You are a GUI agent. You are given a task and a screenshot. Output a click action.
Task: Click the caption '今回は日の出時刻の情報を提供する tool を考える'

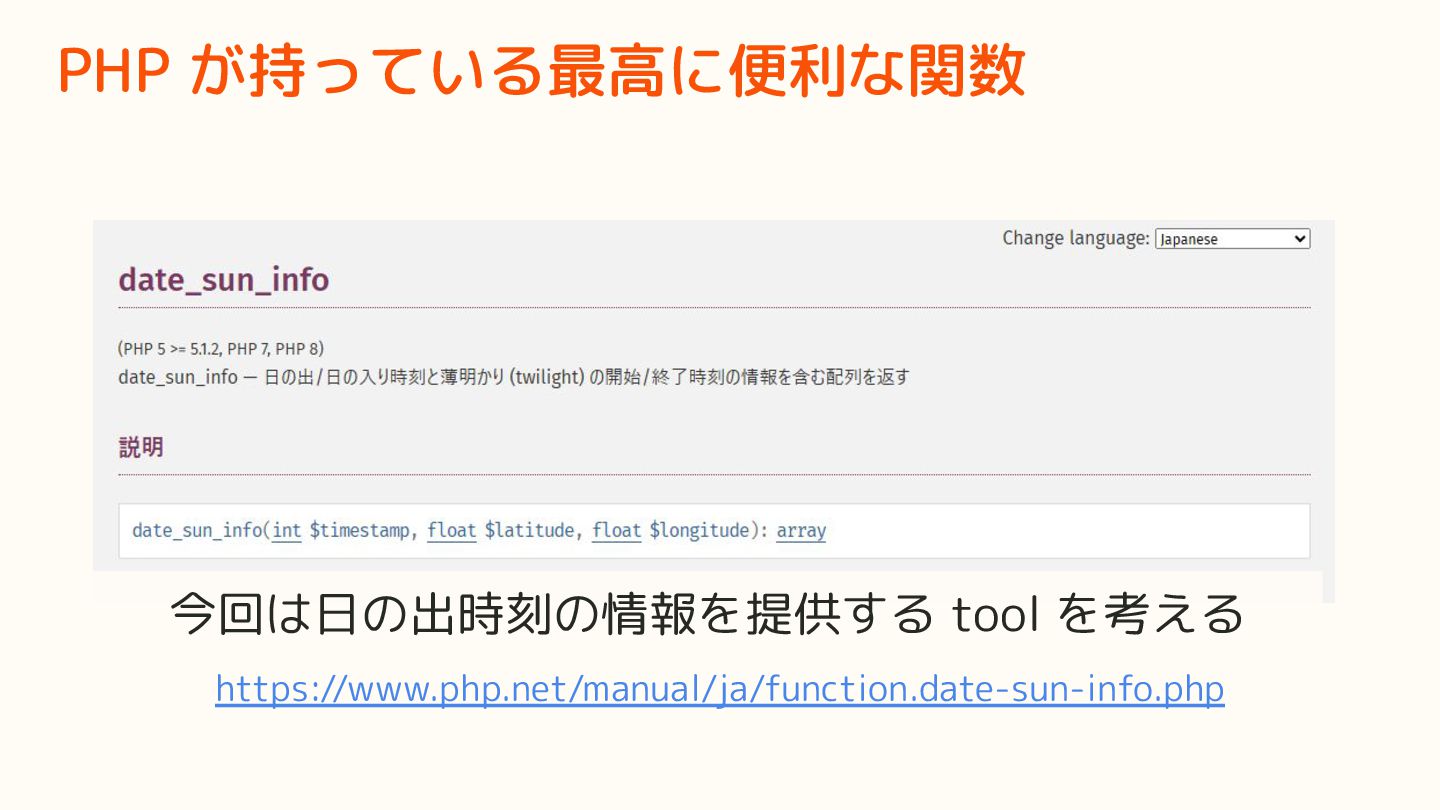[x=707, y=613]
